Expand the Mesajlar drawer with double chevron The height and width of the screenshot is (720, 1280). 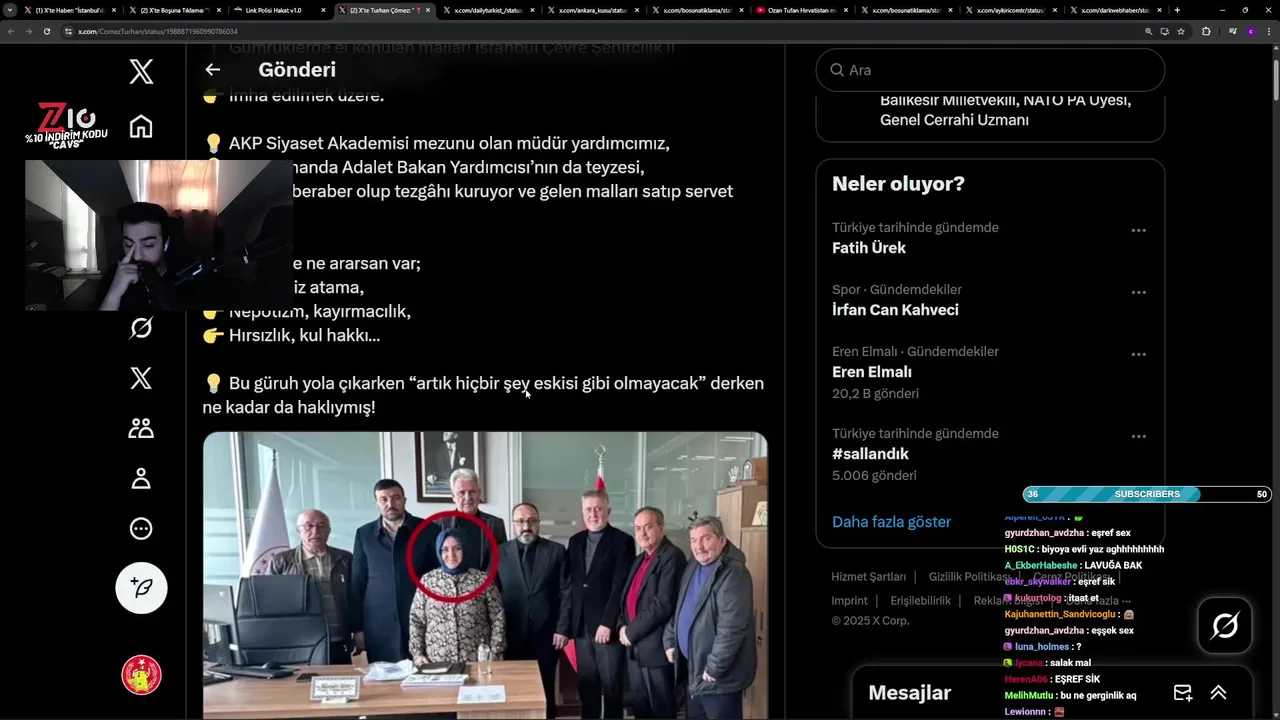click(x=1218, y=693)
